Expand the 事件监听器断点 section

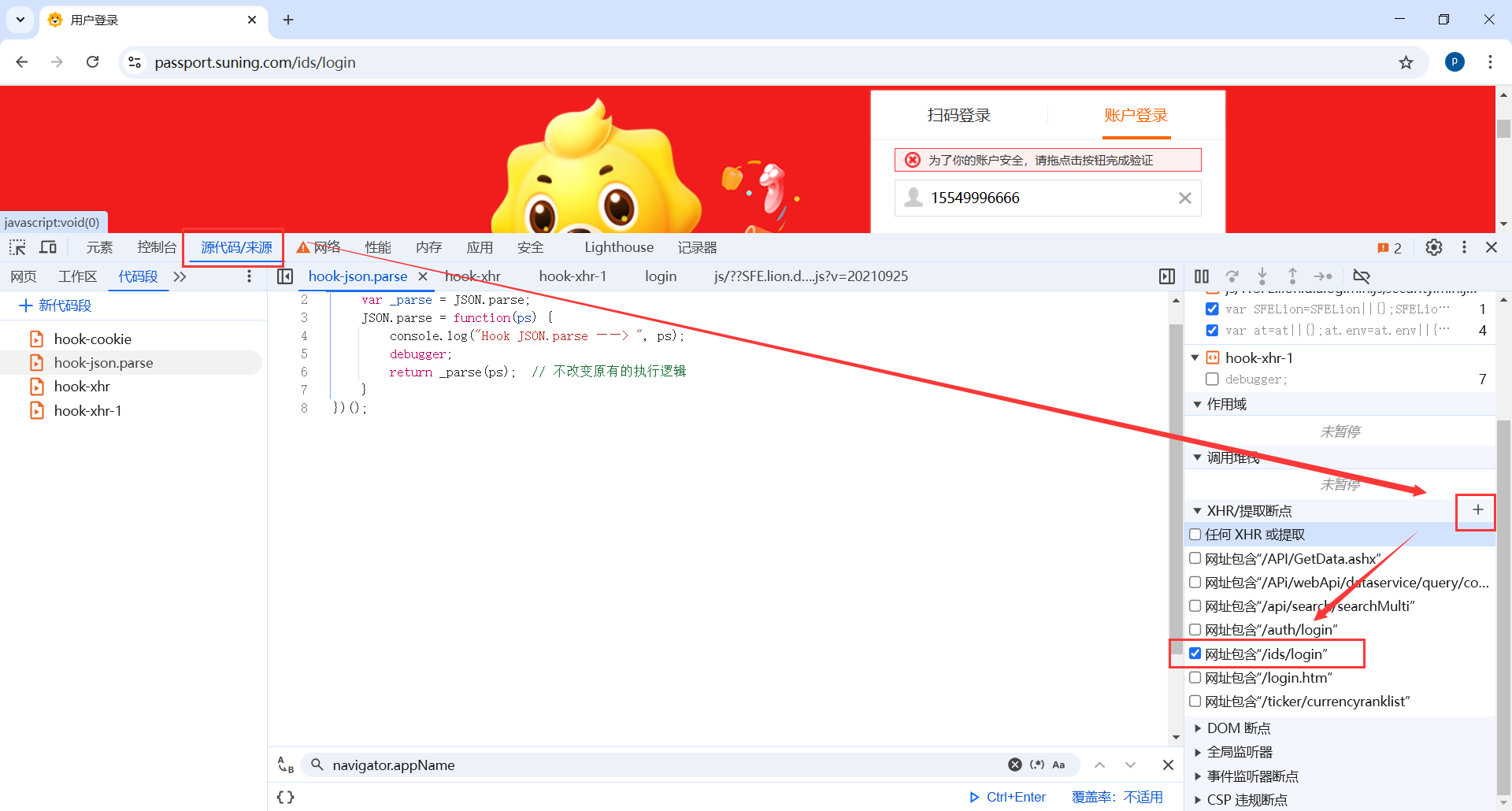(x=1198, y=776)
